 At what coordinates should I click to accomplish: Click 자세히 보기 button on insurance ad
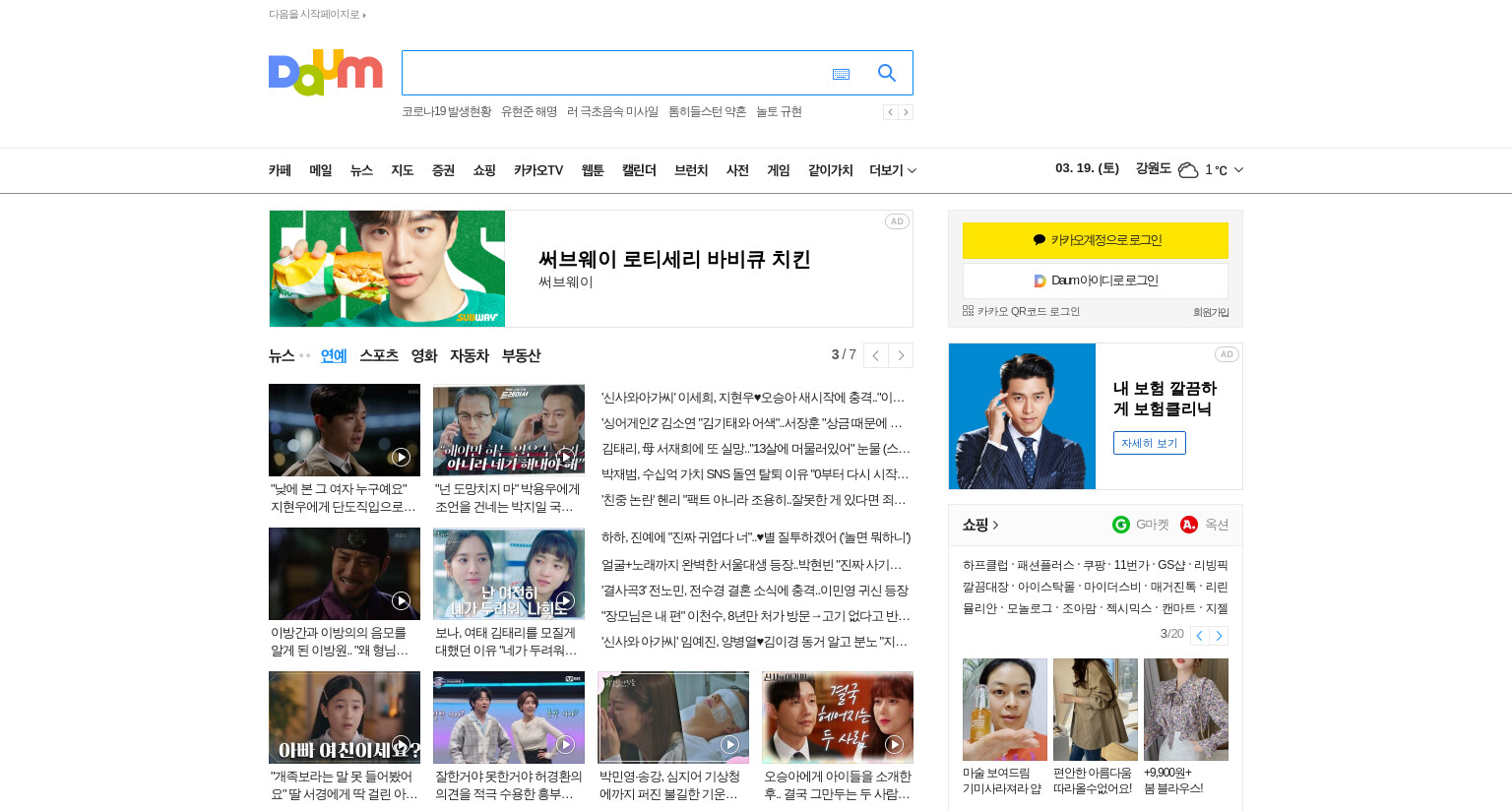[x=1150, y=443]
